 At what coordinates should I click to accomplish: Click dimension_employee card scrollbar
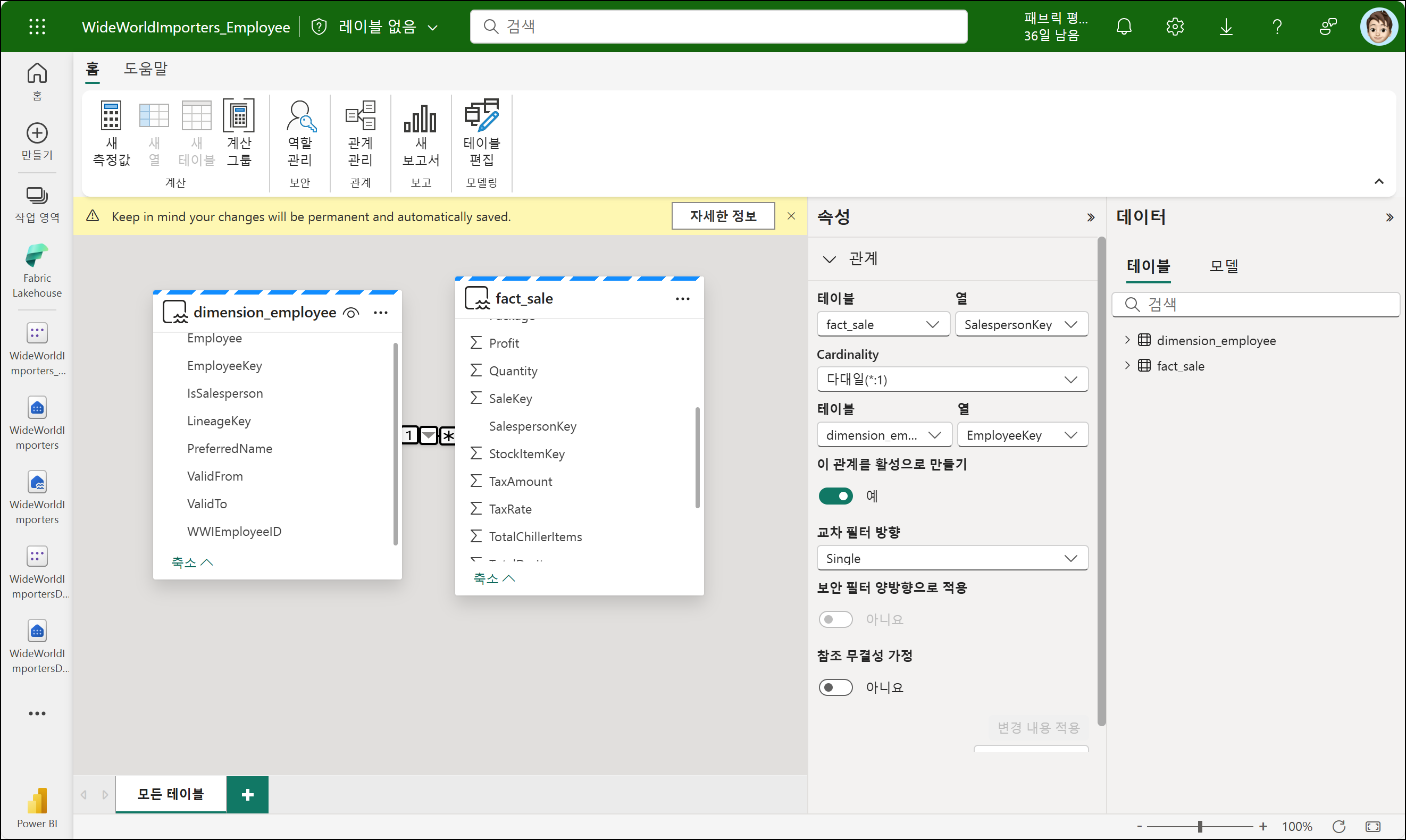click(x=395, y=444)
